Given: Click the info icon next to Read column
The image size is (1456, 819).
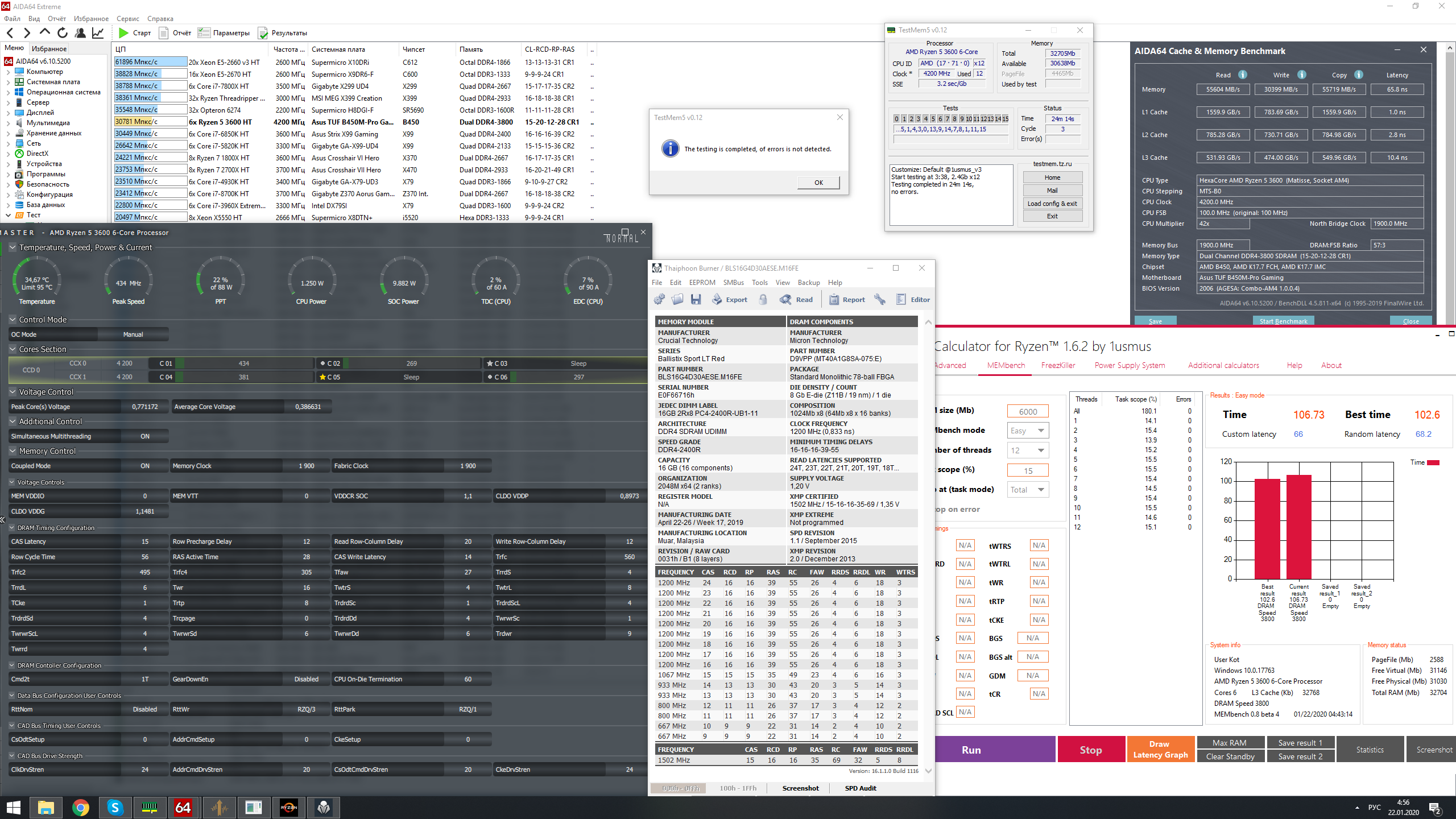Looking at the screenshot, I should tap(1243, 75).
